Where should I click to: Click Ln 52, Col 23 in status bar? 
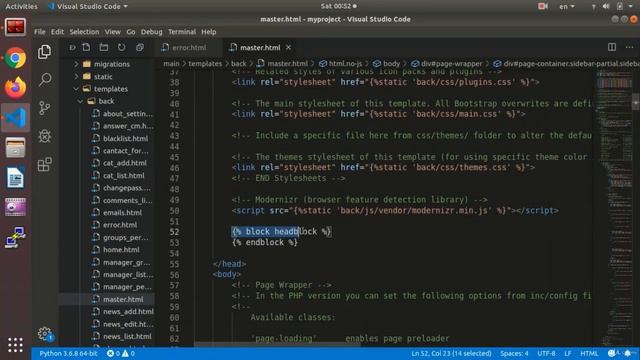(x=451, y=353)
